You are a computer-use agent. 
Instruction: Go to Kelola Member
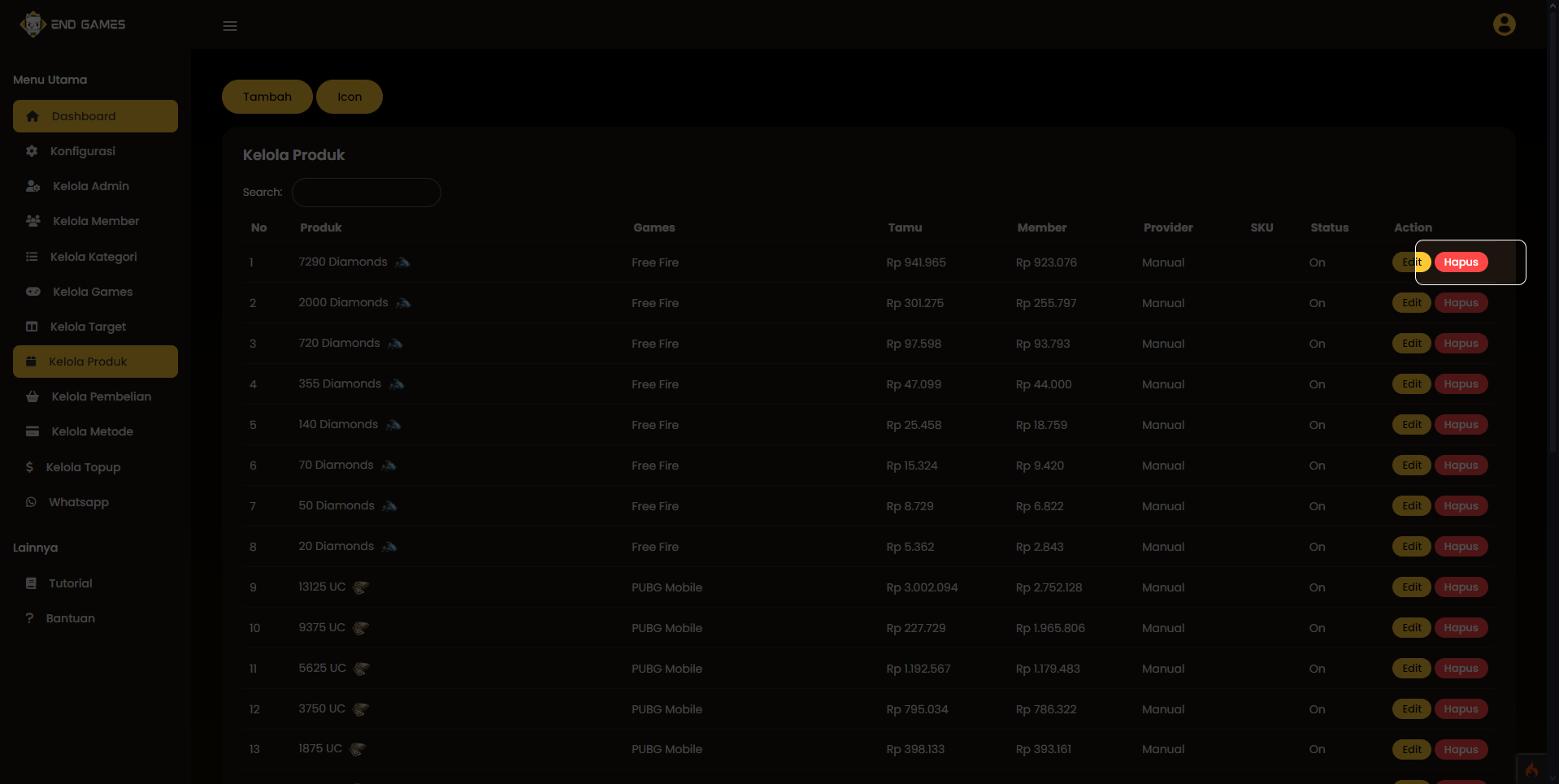(95, 221)
